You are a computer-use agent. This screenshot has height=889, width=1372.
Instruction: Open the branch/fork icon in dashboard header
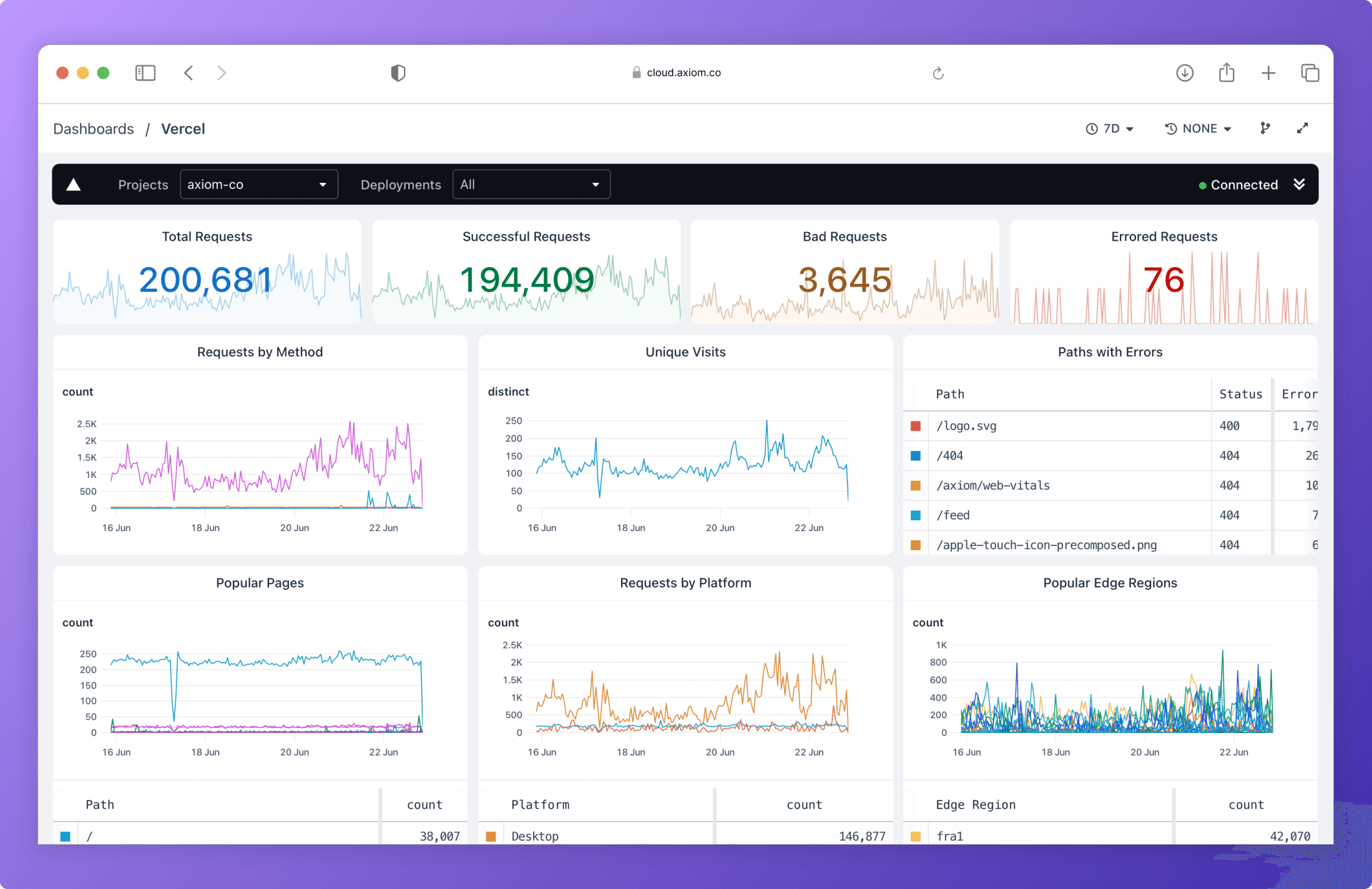[x=1265, y=129]
